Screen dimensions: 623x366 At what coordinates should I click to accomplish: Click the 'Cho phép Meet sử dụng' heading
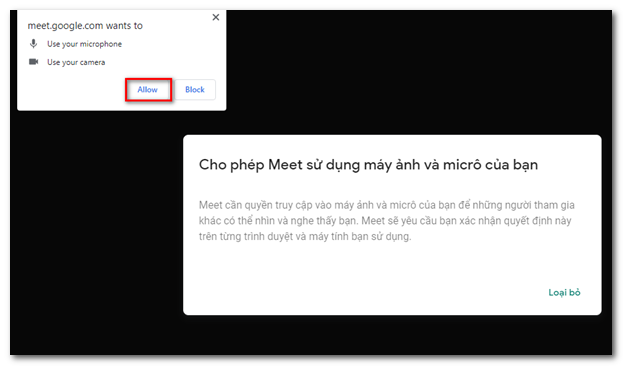point(368,165)
